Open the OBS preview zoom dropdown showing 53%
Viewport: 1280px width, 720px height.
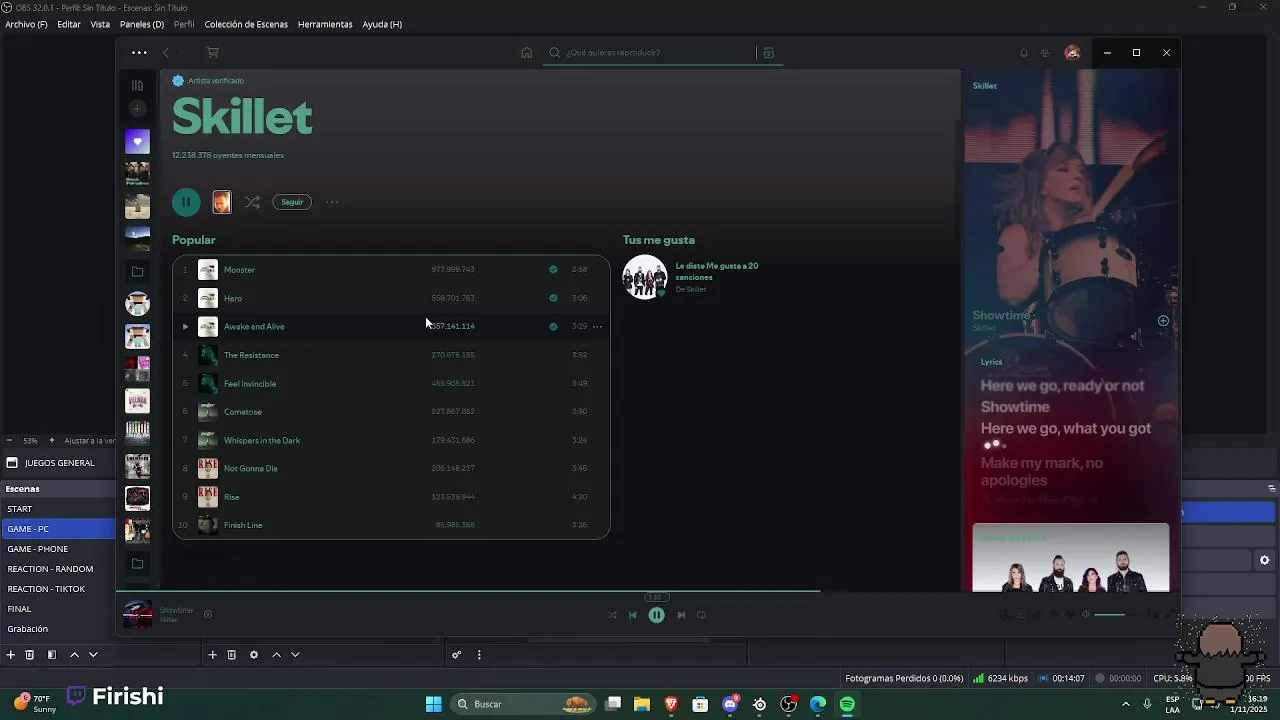(x=31, y=441)
